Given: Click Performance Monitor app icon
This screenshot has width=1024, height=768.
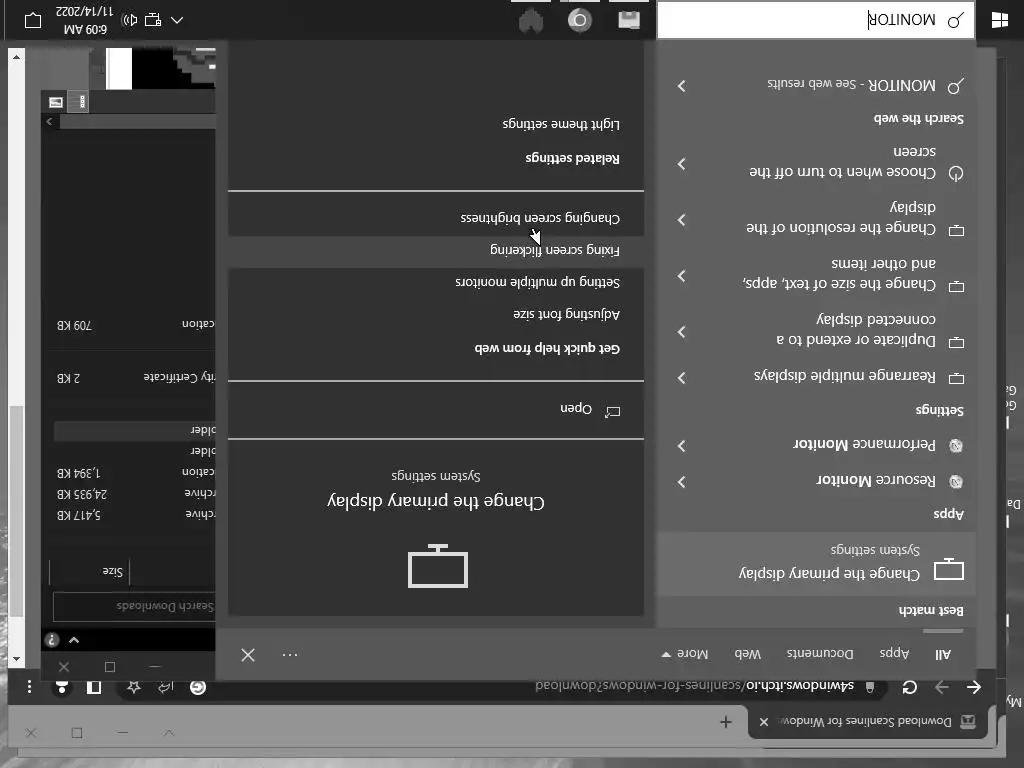Looking at the screenshot, I should [x=955, y=445].
